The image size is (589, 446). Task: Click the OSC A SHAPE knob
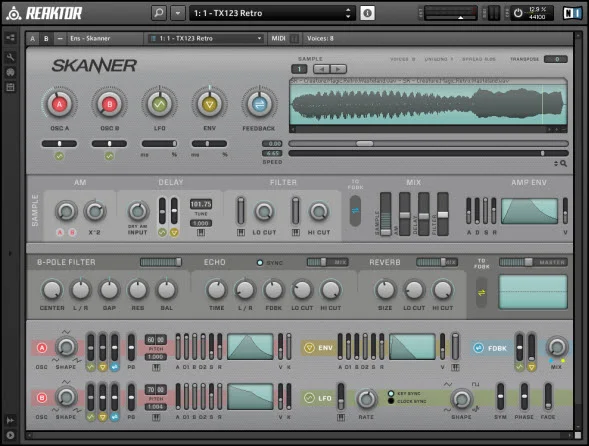[x=66, y=347]
